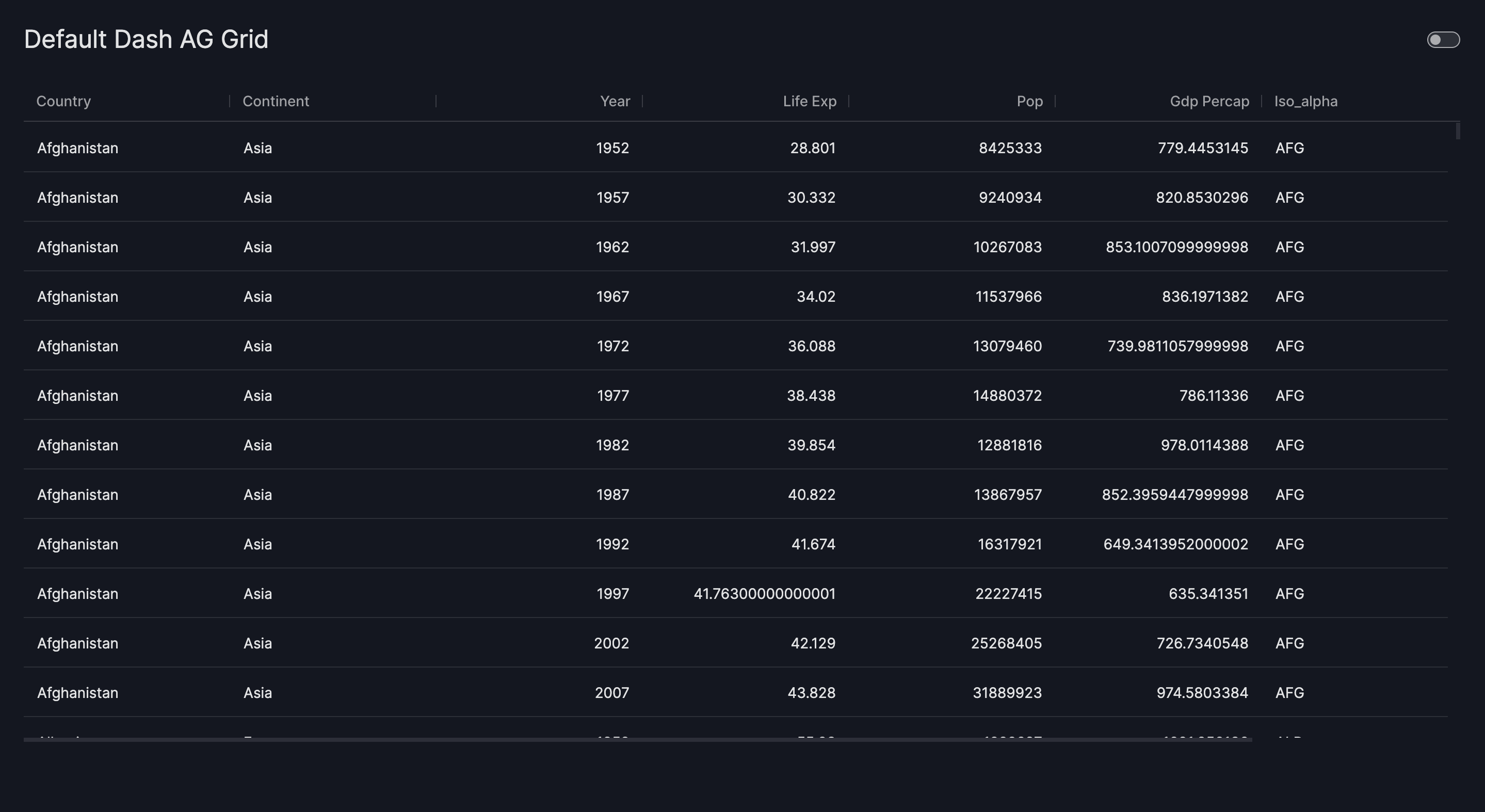
Task: Click the Year column header
Action: point(615,102)
